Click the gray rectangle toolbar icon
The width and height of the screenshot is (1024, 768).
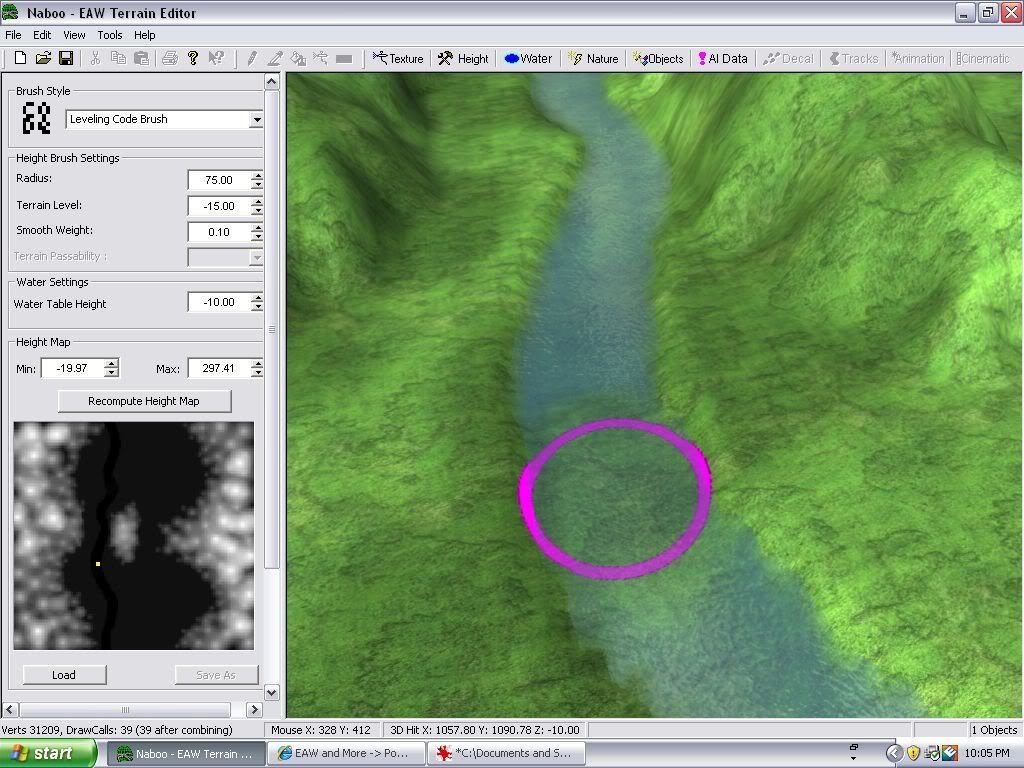tap(344, 59)
